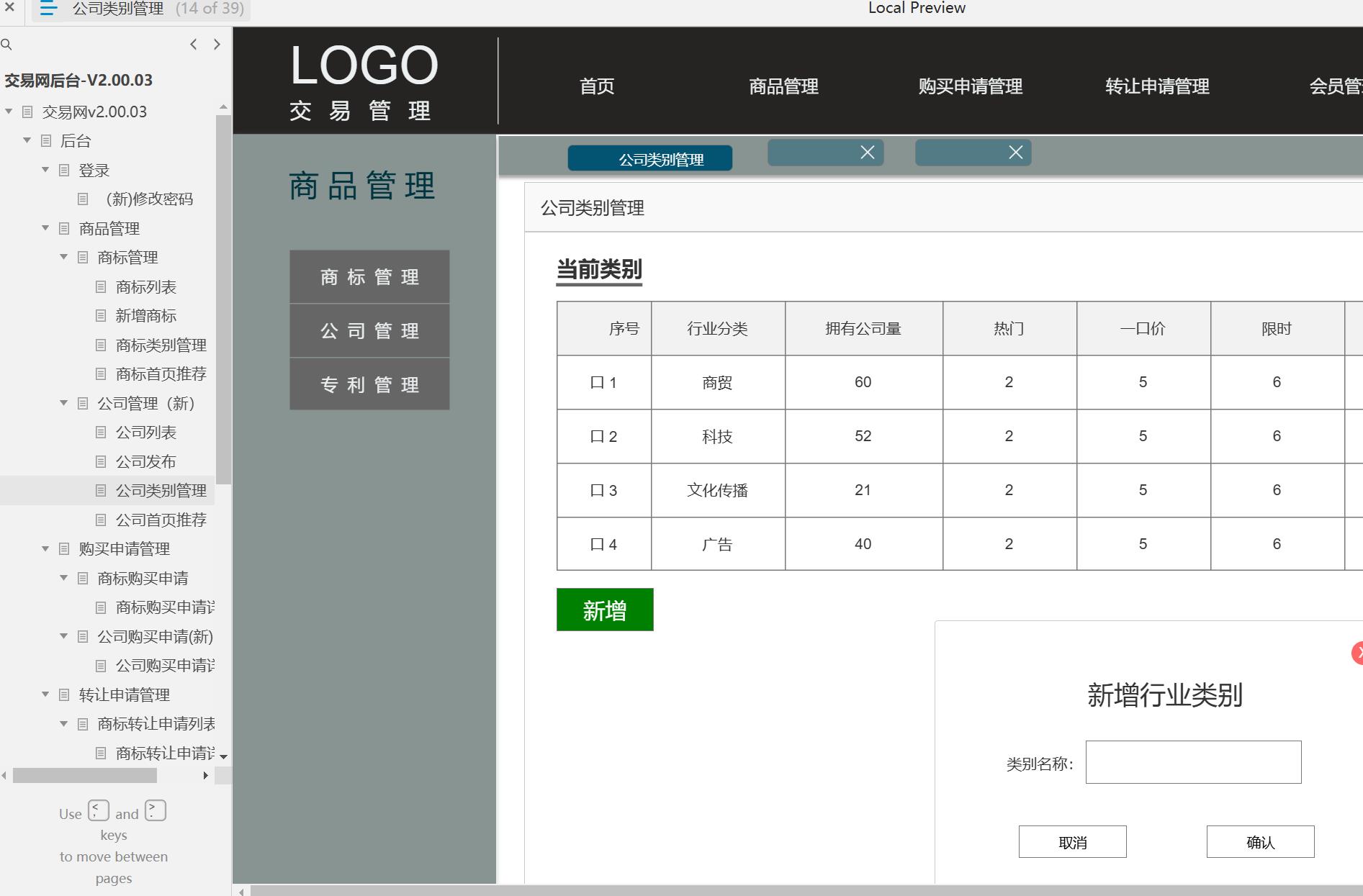
Task: Close the third blank tab with X
Action: click(x=1016, y=153)
